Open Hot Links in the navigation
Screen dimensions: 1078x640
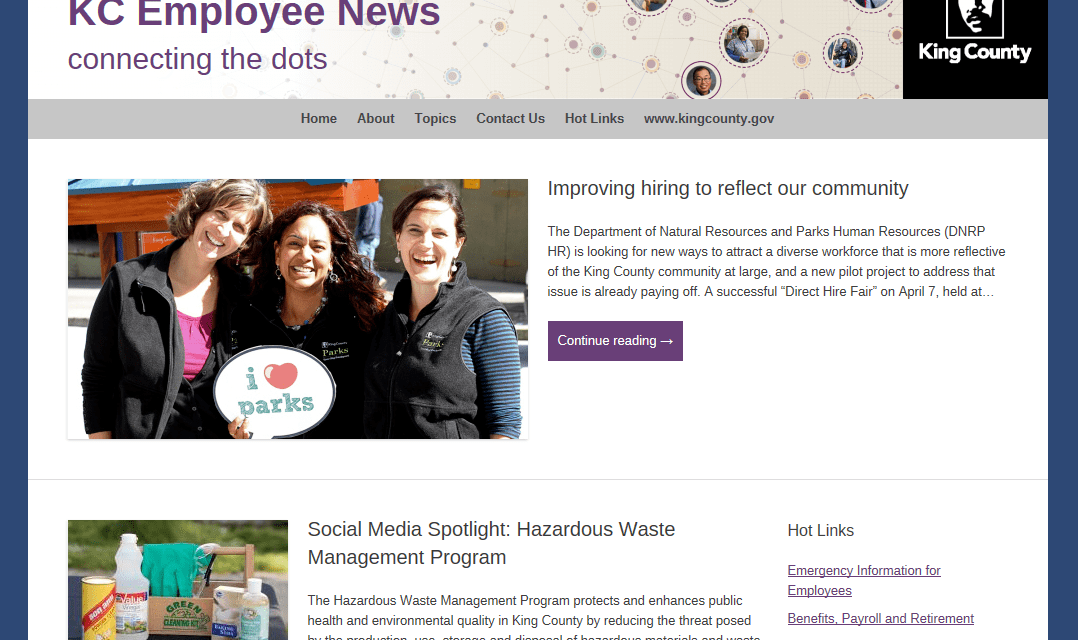594,118
